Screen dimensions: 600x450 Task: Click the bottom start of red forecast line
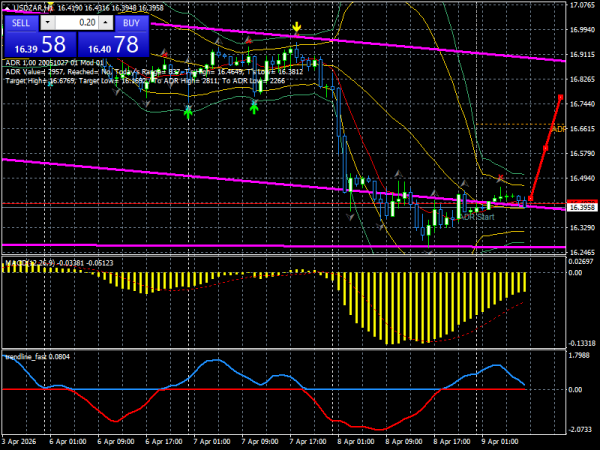530,198
